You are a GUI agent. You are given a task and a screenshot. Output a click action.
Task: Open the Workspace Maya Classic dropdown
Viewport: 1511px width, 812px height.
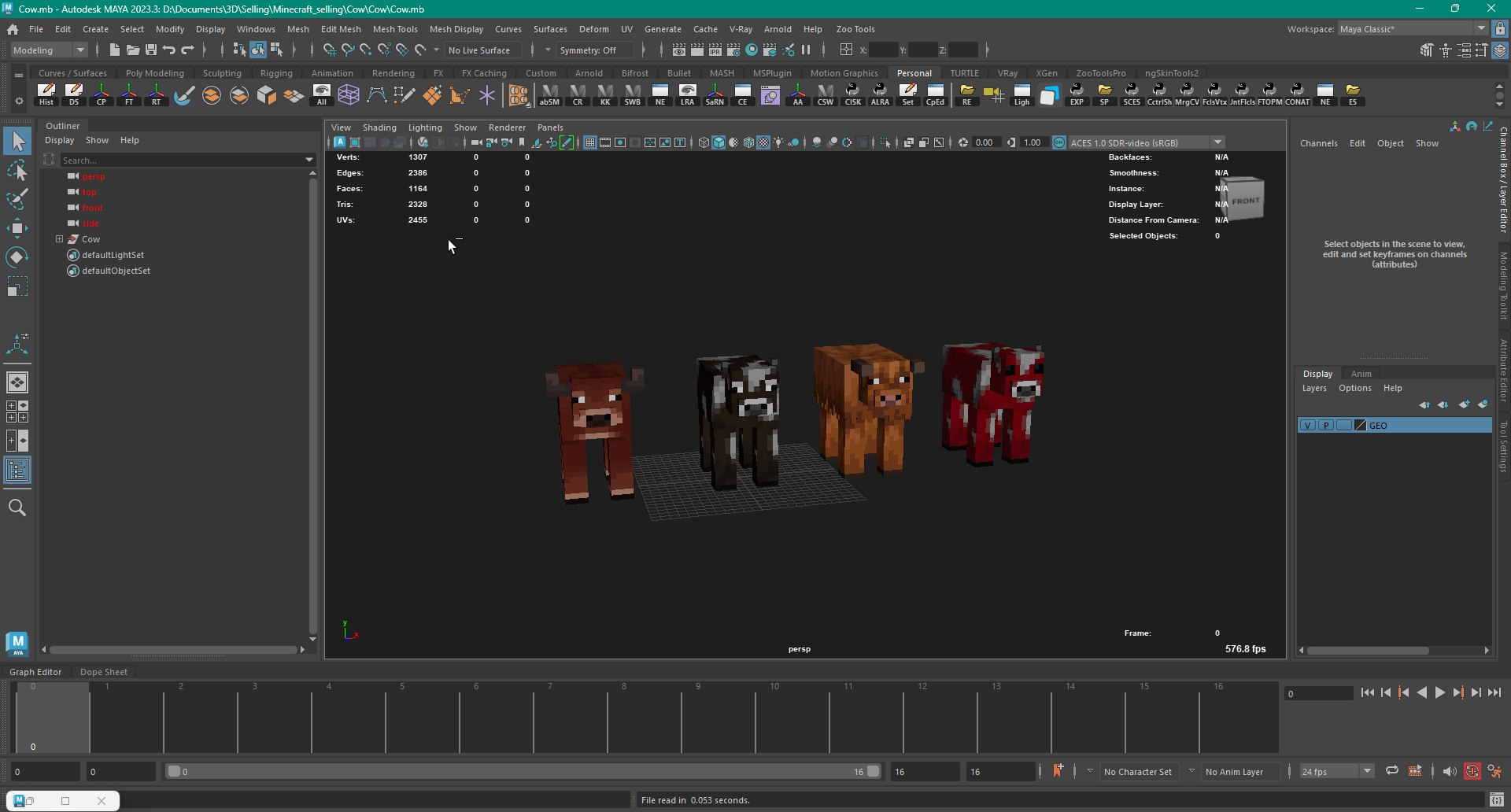1413,28
